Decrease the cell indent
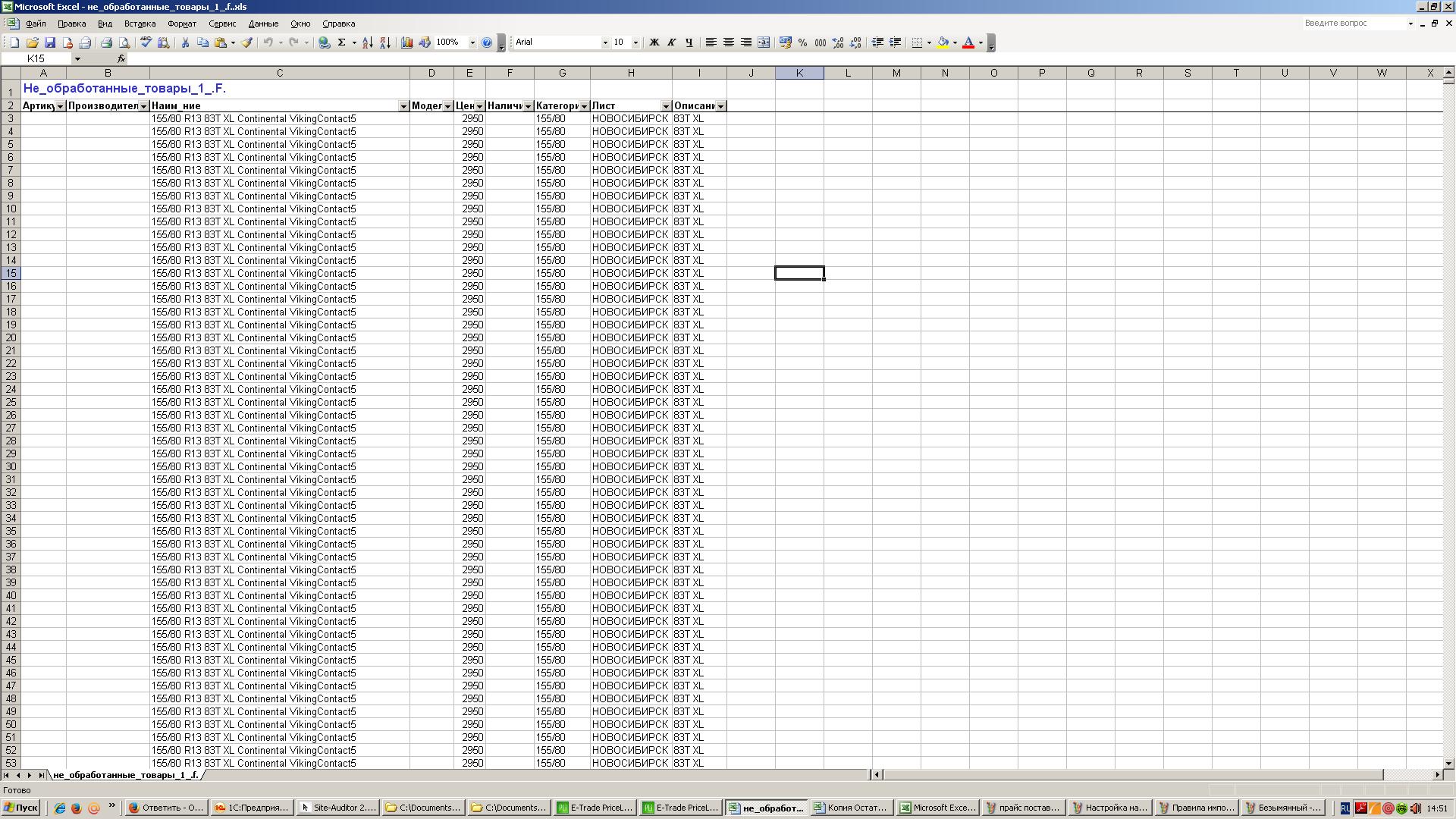This screenshot has width=1456, height=819. click(x=877, y=42)
